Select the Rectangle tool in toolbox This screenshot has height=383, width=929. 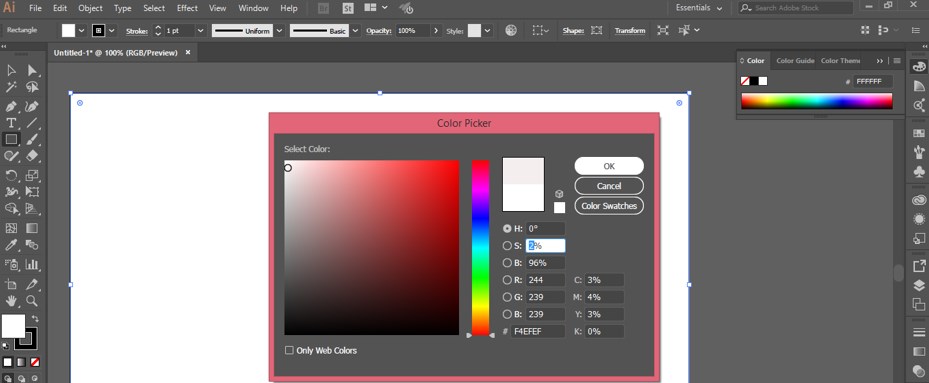click(11, 139)
